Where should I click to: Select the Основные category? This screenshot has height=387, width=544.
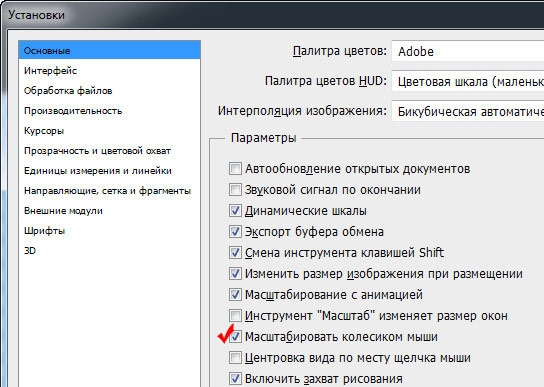coord(109,50)
